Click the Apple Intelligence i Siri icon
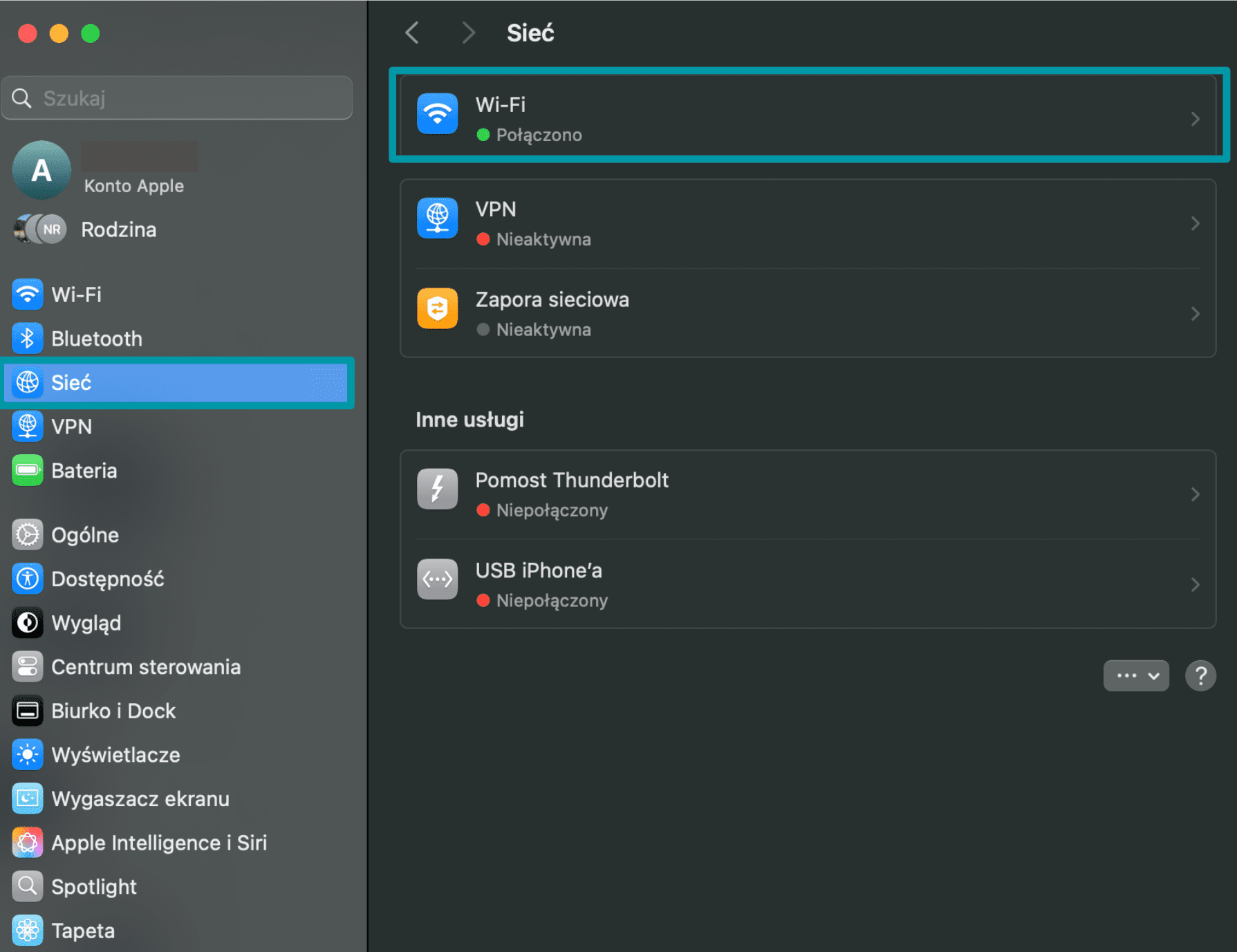The height and width of the screenshot is (952, 1237). (27, 843)
